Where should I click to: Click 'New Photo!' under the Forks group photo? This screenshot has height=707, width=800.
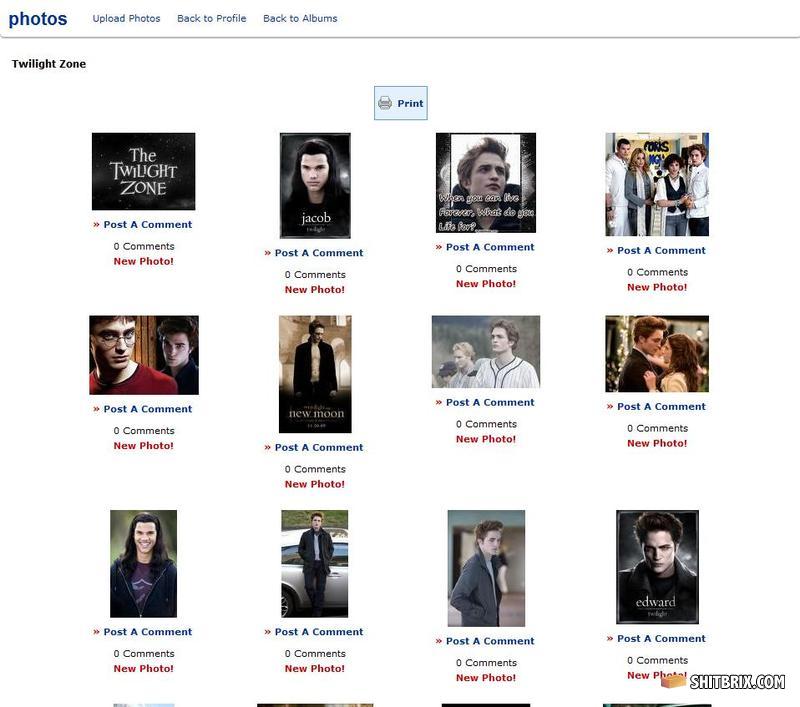[657, 287]
